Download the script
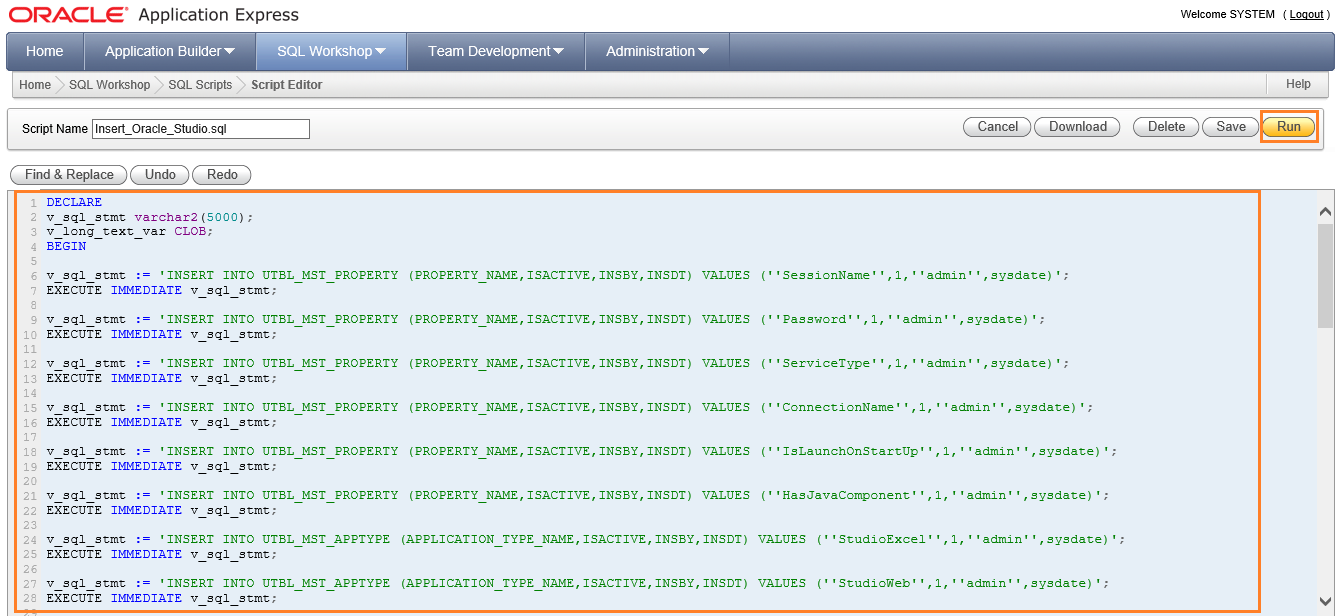1344x616 pixels. tap(1078, 127)
